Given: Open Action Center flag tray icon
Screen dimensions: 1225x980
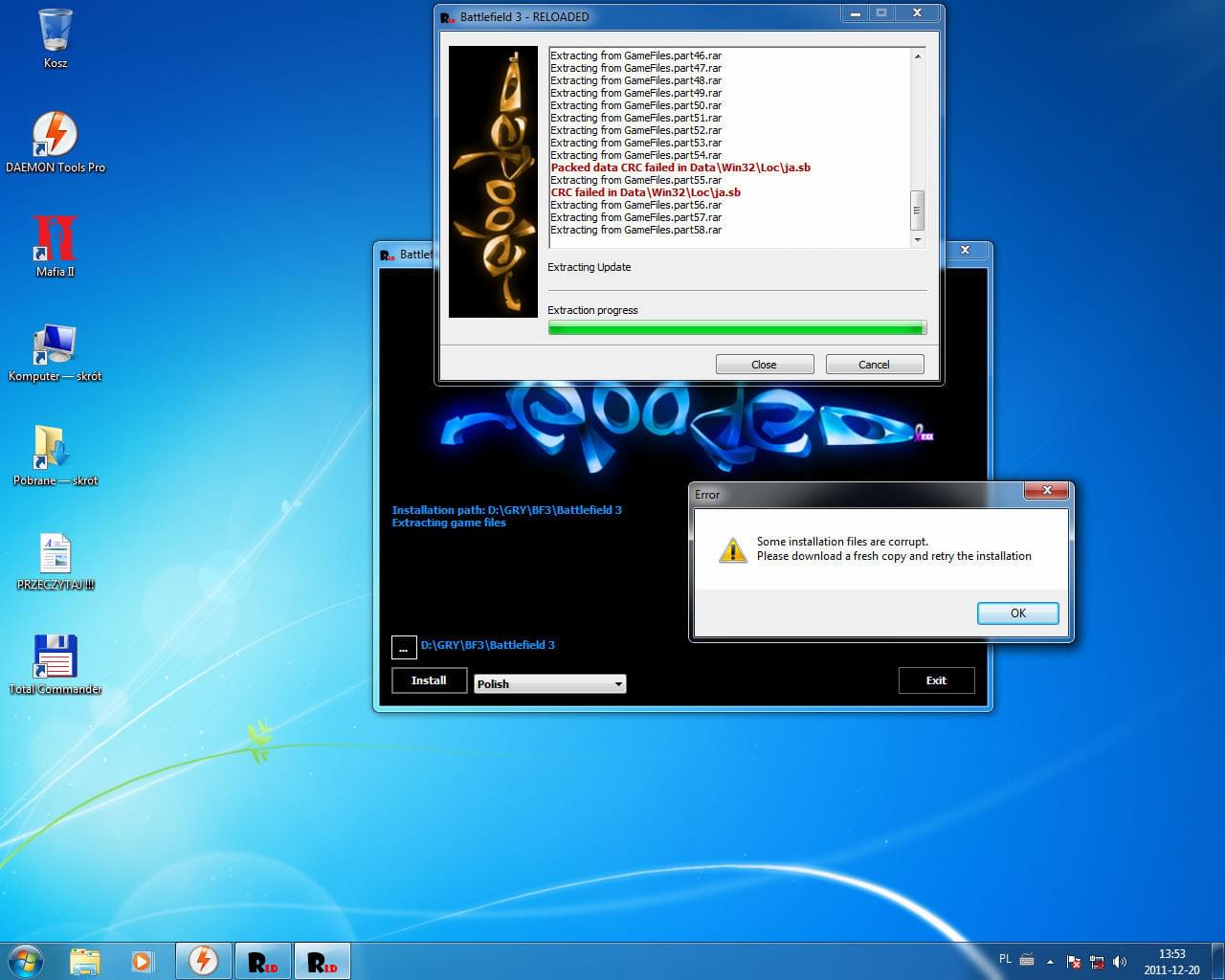Looking at the screenshot, I should click(1074, 961).
